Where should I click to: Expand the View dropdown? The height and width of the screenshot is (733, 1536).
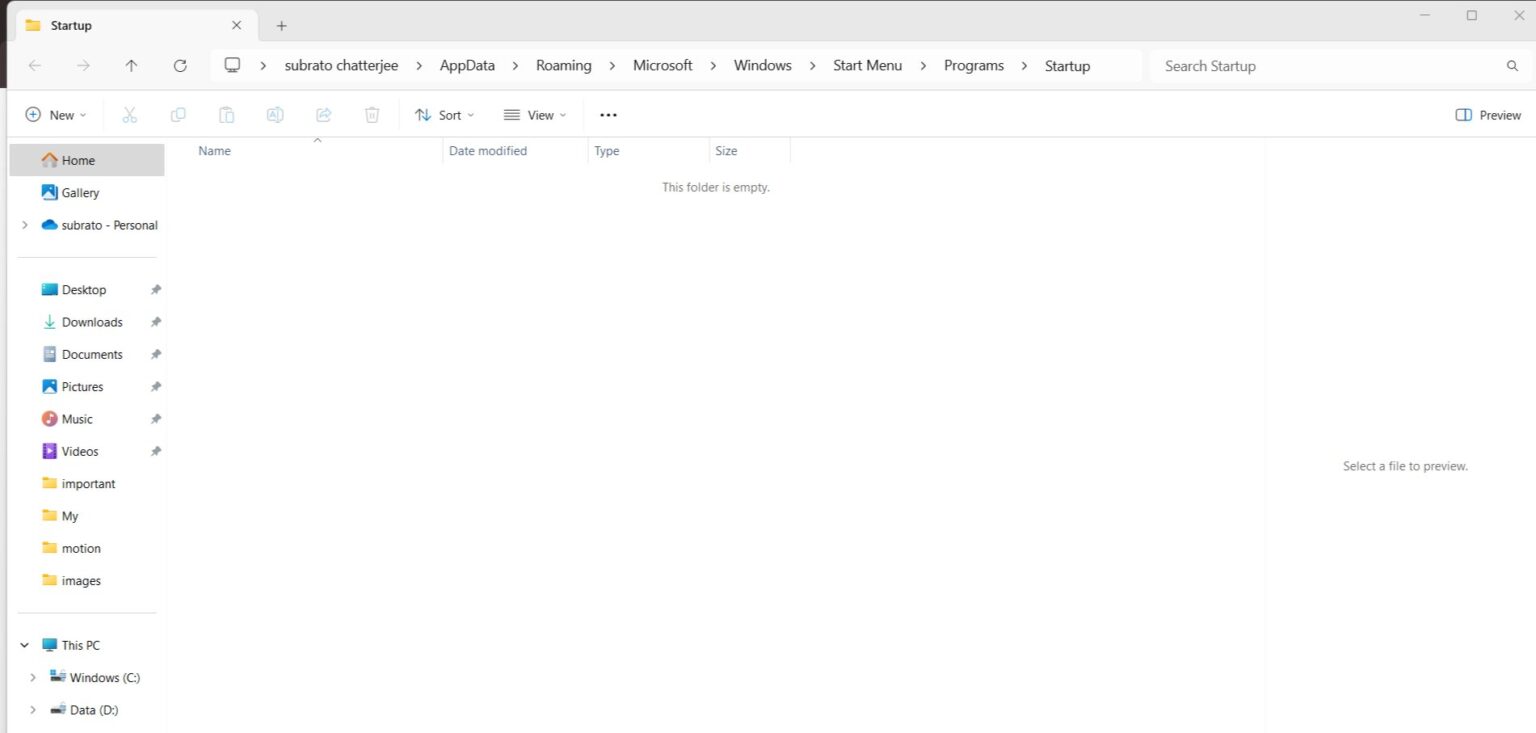(535, 114)
